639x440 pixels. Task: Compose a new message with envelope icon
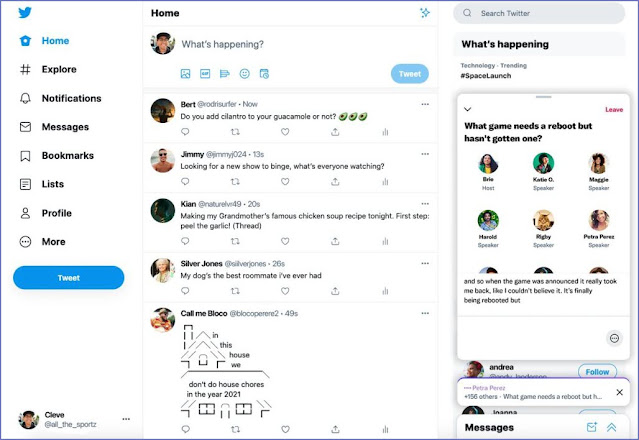[x=591, y=427]
